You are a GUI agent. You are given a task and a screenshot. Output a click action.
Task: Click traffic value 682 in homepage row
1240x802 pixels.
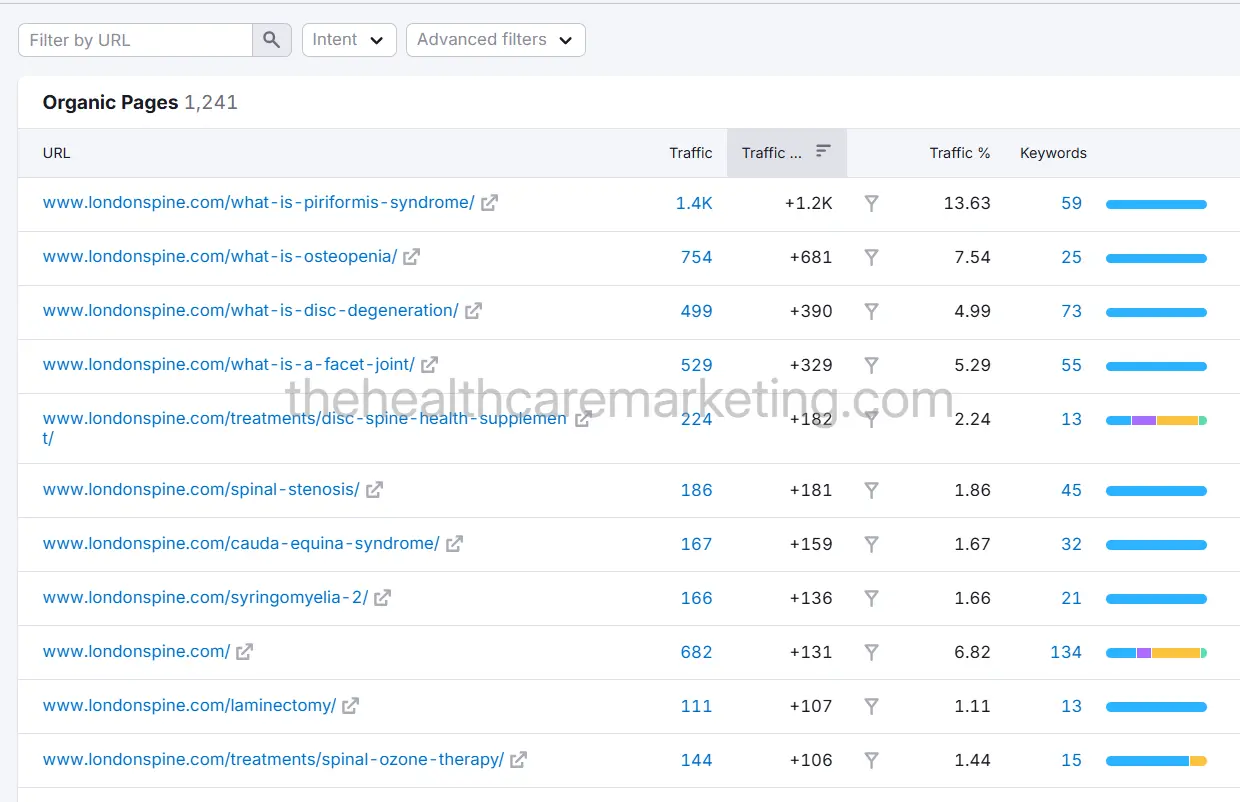click(696, 652)
